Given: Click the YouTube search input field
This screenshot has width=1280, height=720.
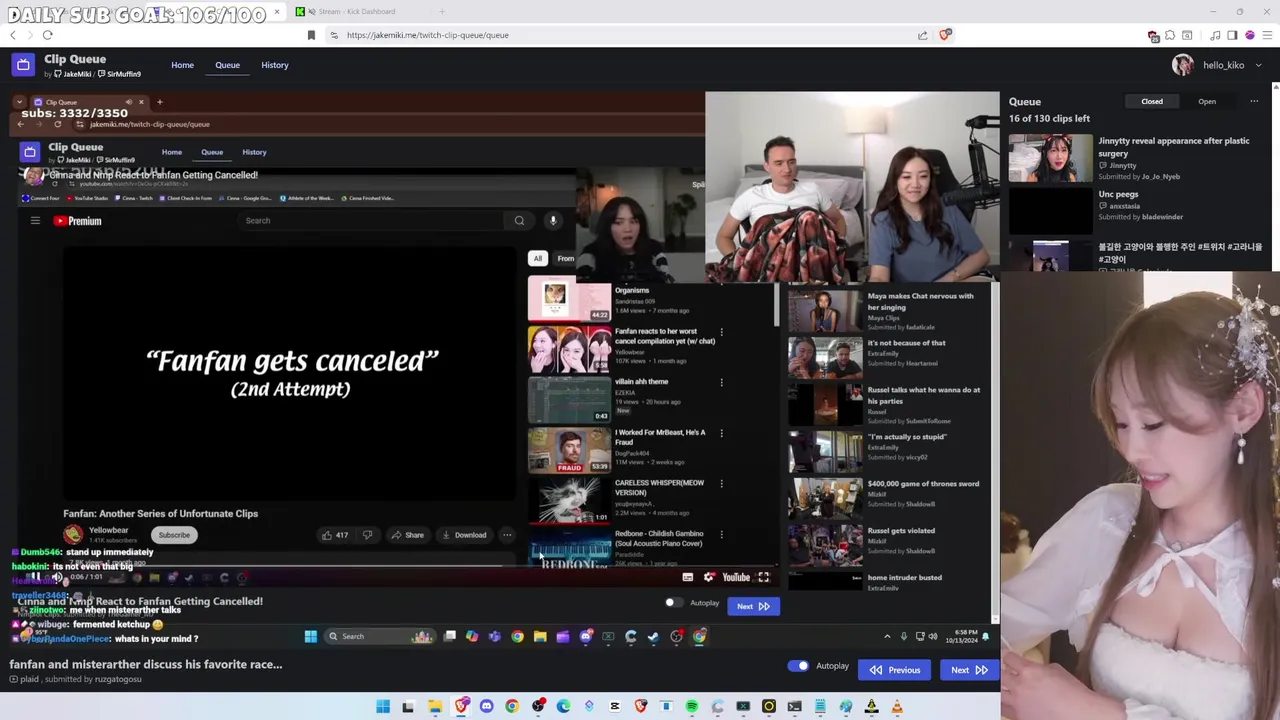Looking at the screenshot, I should pyautogui.click(x=370, y=221).
